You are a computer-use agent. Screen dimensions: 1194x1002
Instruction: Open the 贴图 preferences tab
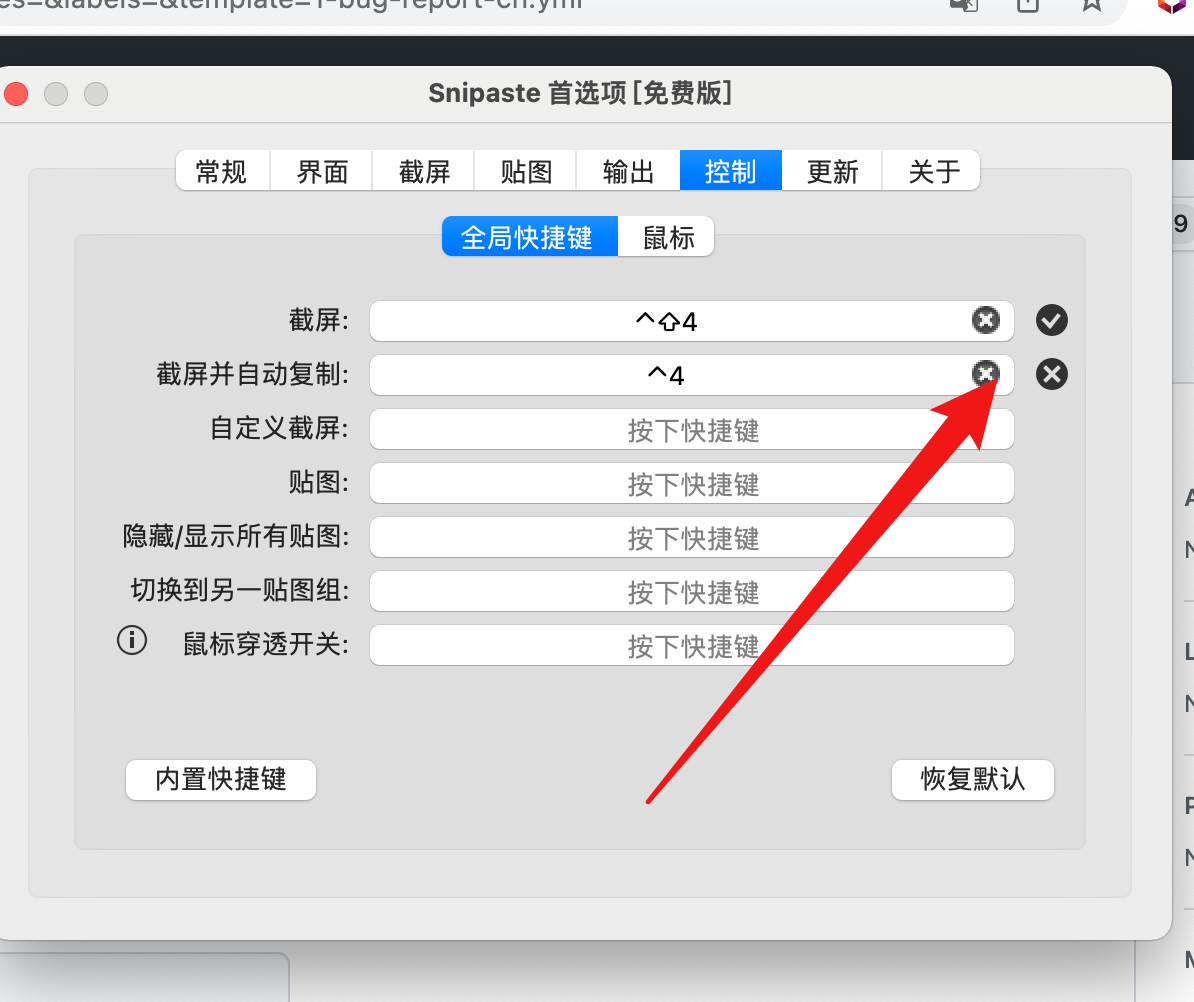525,171
